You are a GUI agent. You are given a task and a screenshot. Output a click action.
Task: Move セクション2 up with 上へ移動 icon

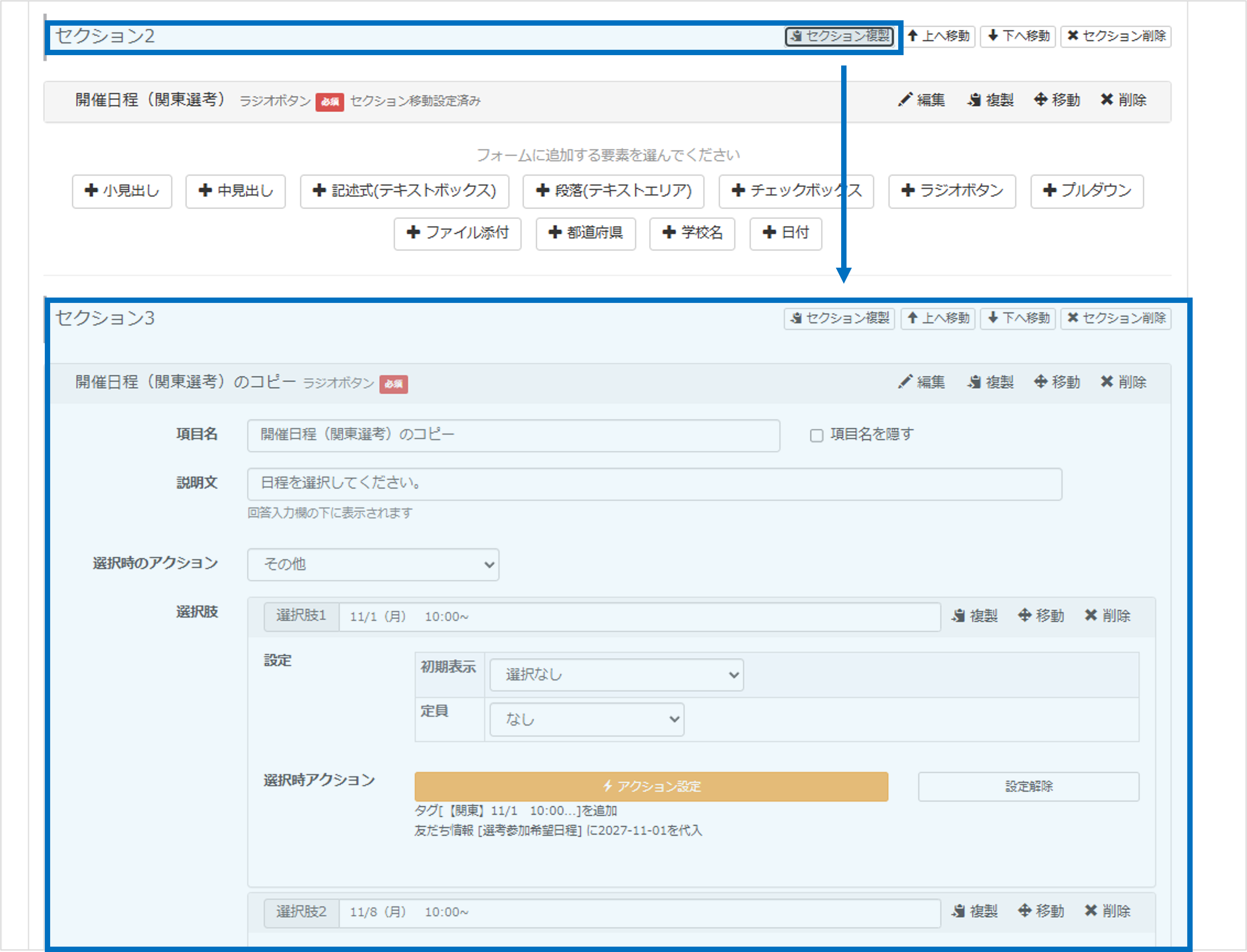(939, 36)
